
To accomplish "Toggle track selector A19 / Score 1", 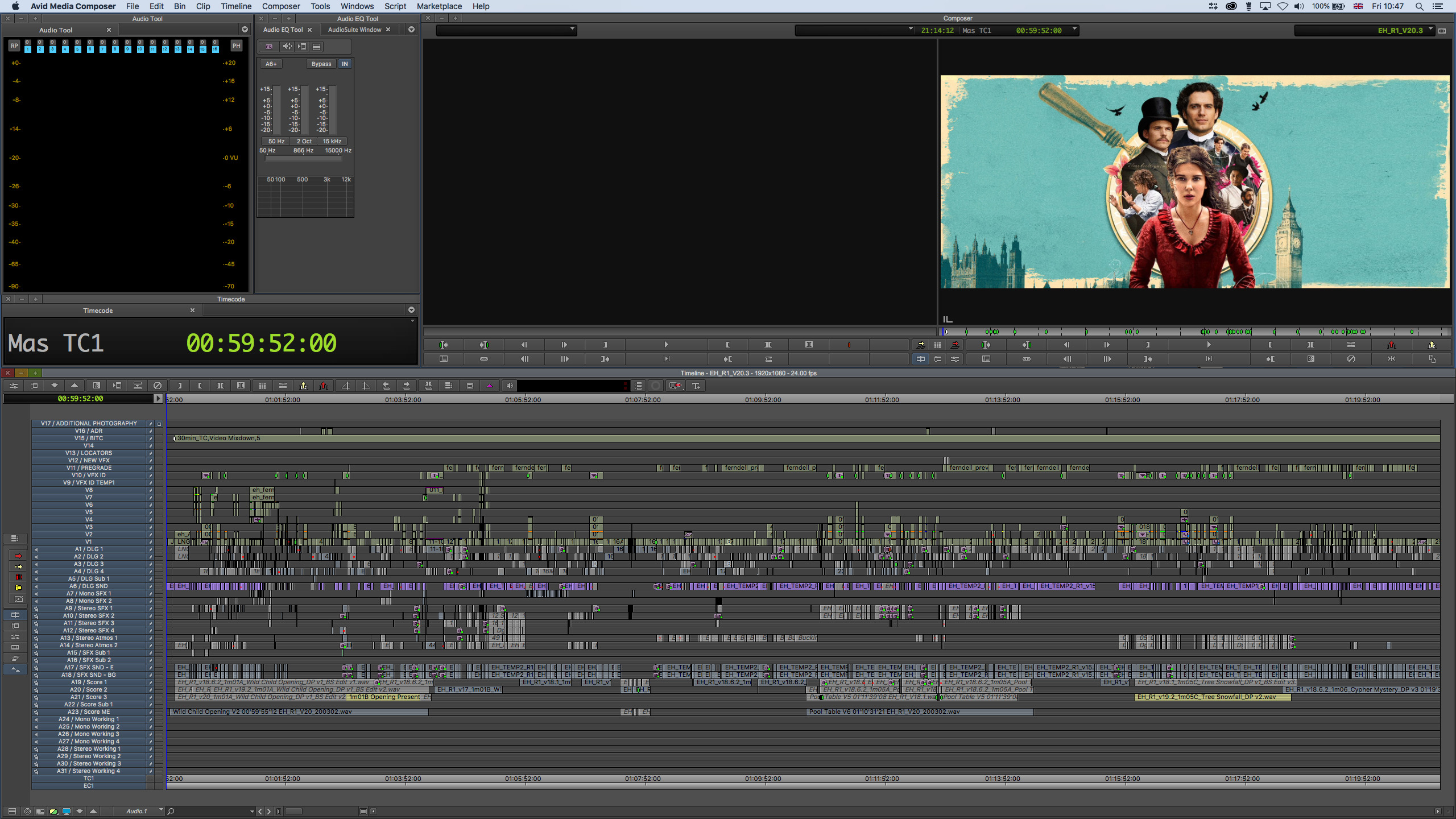I will click(x=89, y=682).
